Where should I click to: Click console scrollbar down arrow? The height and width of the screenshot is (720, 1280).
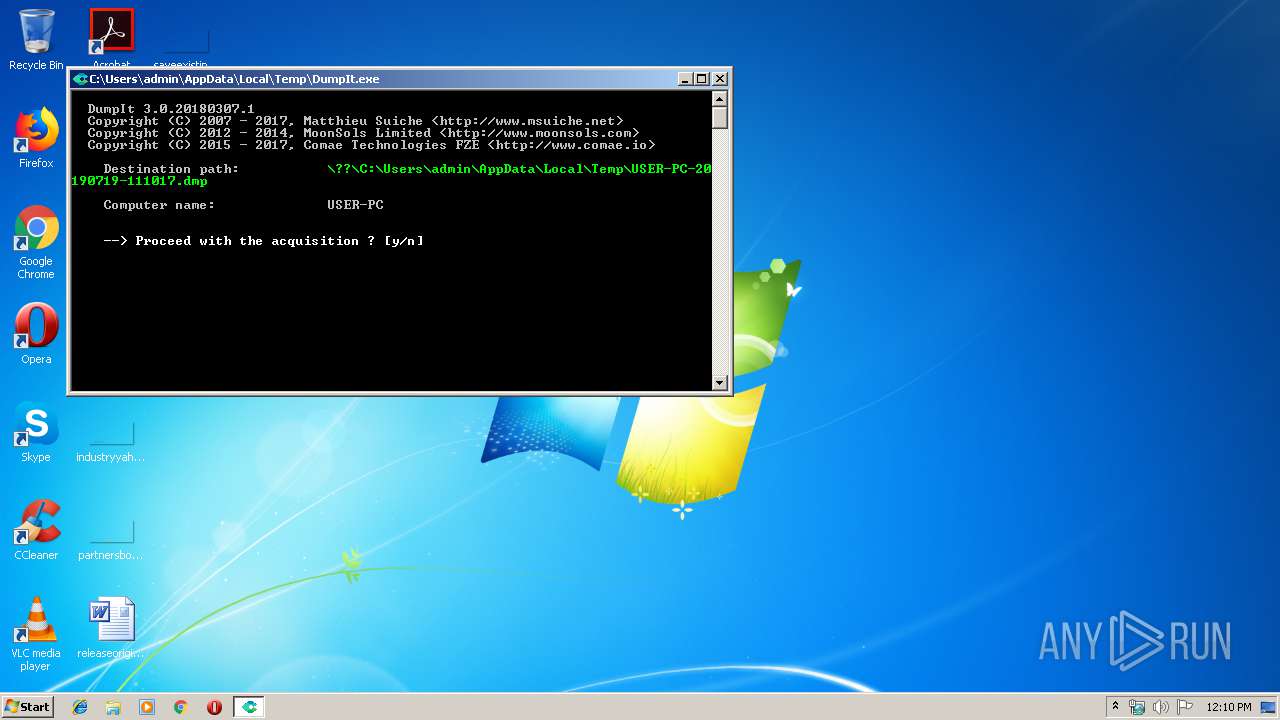pyautogui.click(x=719, y=382)
